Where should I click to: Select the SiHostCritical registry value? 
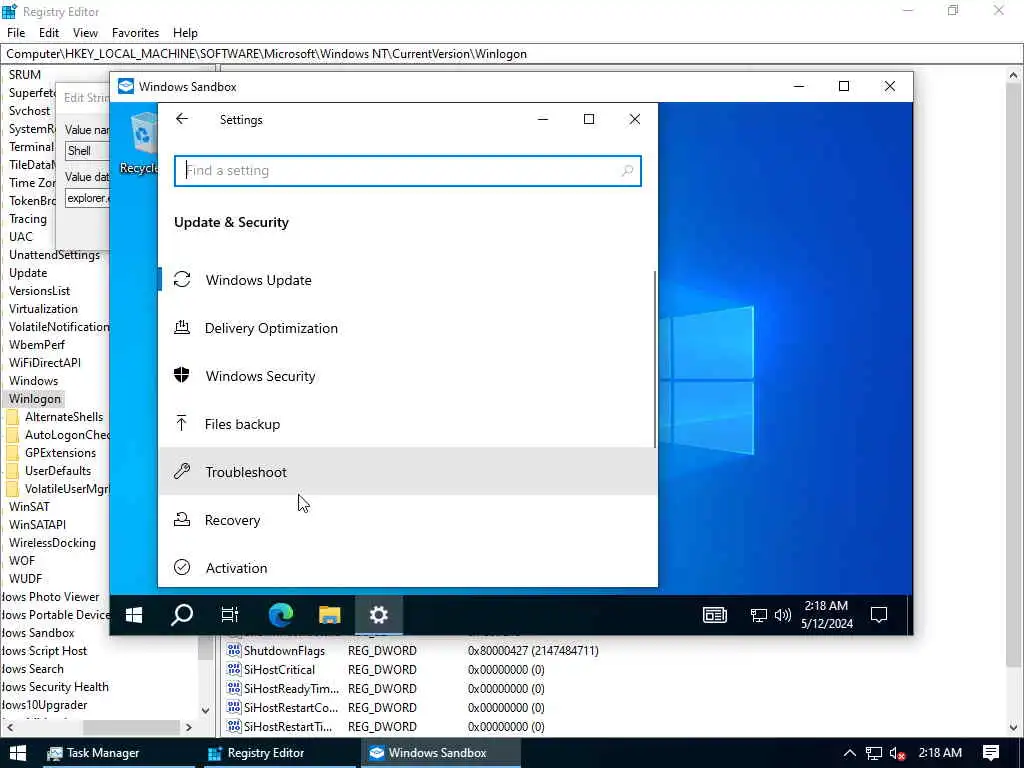(279, 669)
